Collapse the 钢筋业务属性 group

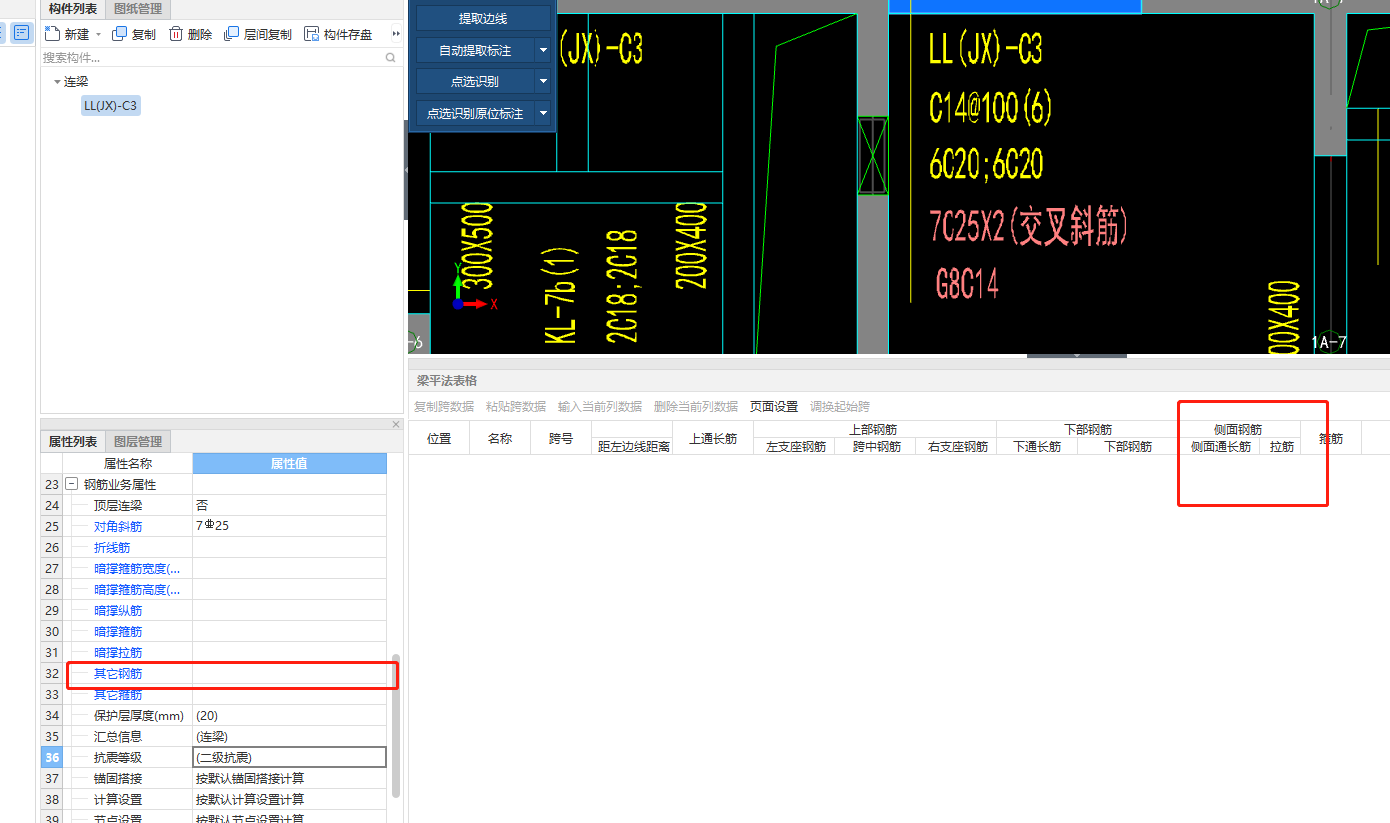[71, 484]
